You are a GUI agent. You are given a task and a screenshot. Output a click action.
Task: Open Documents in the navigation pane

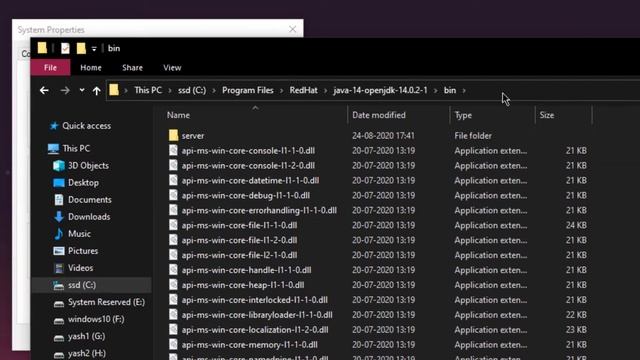[89, 200]
